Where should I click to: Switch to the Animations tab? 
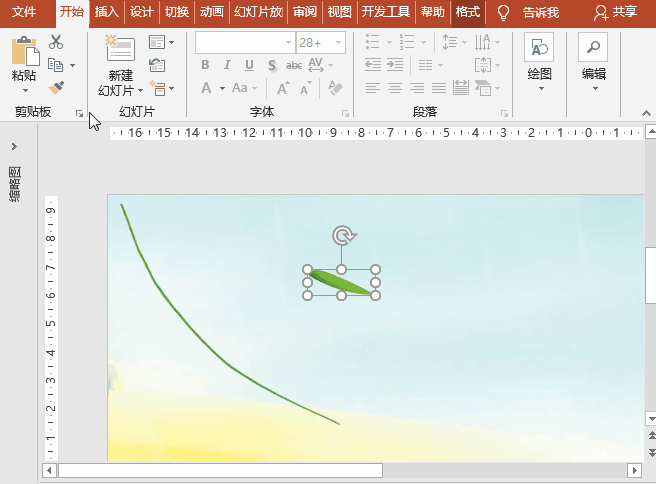(x=211, y=12)
